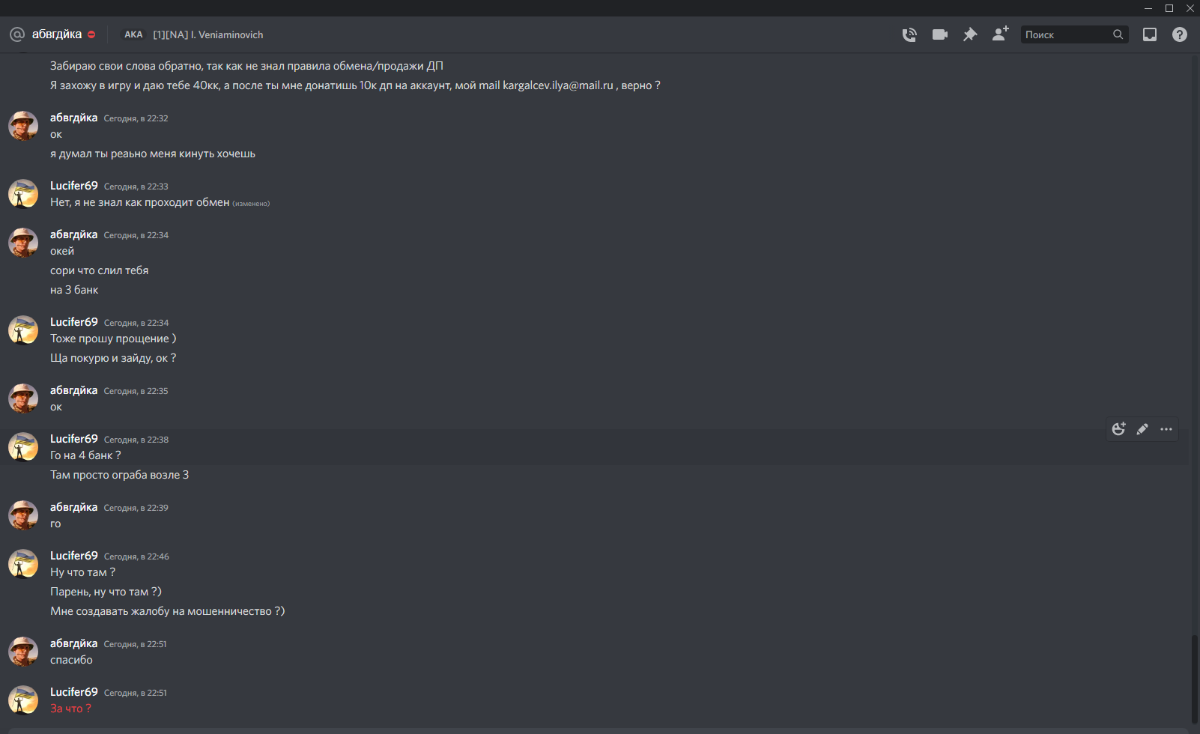1200x734 pixels.
Task: Click the red status dot beside абвгдйка
Action: point(91,34)
